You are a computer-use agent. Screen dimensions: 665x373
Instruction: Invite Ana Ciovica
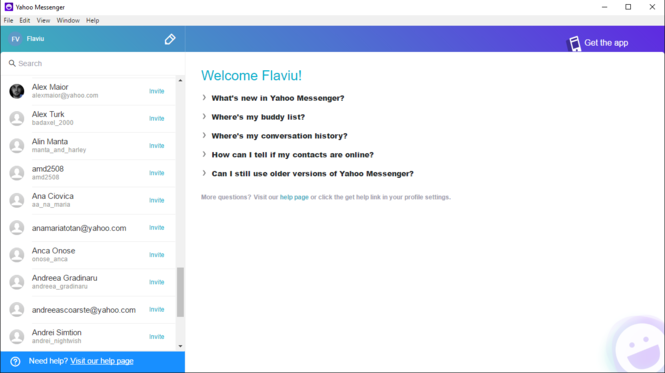point(156,200)
